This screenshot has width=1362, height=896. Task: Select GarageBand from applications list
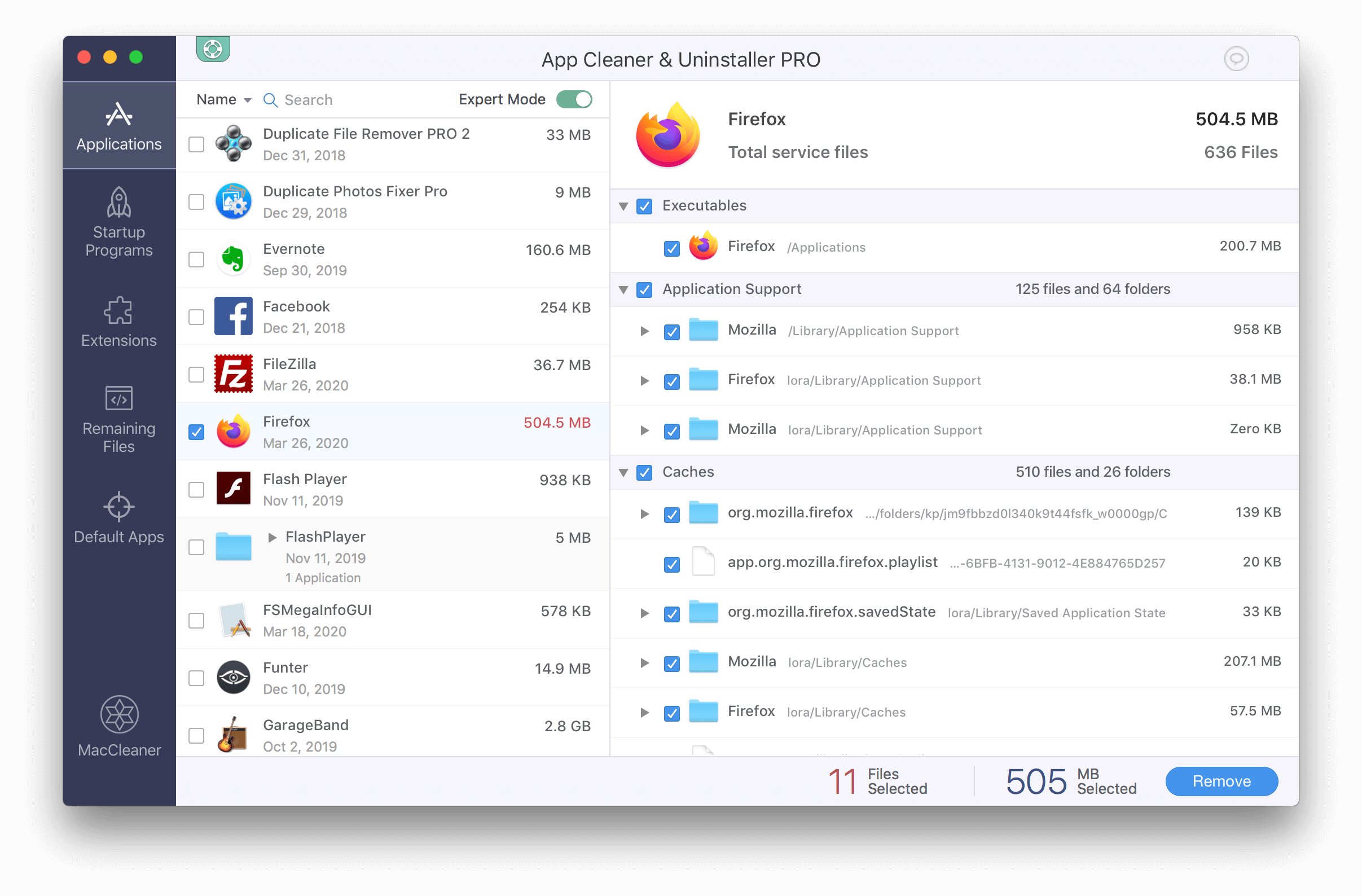(197, 733)
